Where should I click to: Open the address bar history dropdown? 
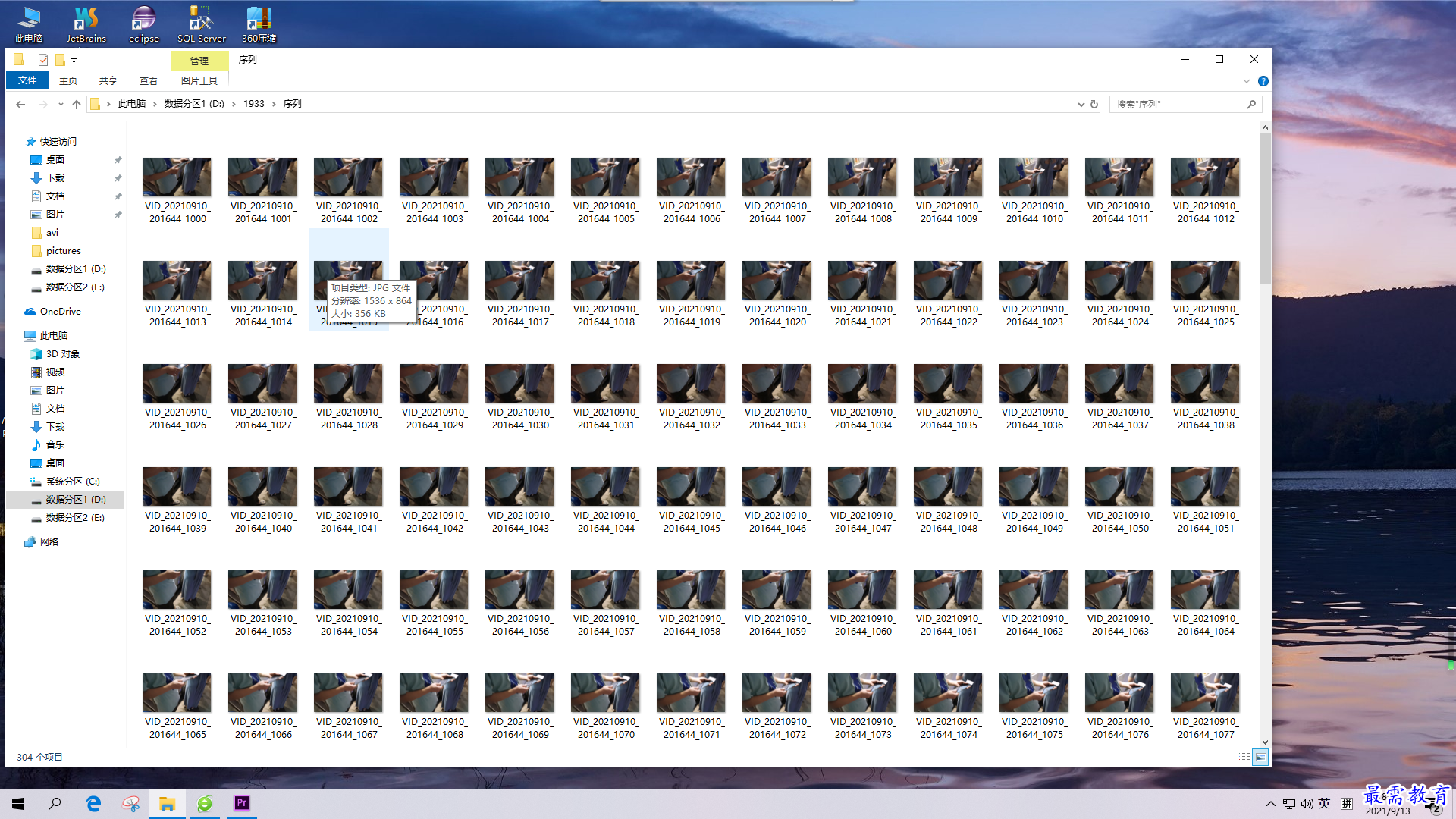click(x=1081, y=105)
